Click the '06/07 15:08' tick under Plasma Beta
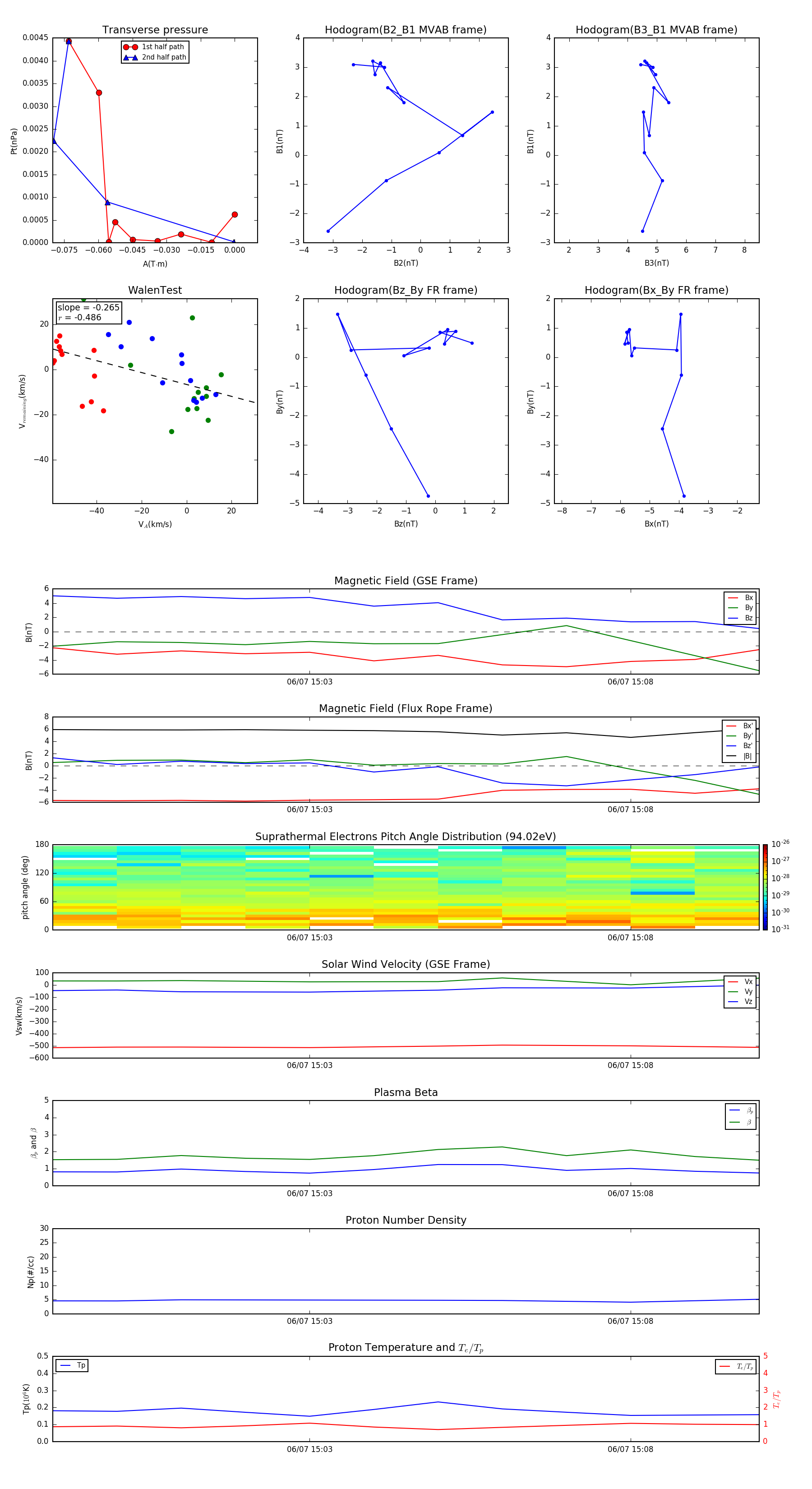 point(630,1193)
